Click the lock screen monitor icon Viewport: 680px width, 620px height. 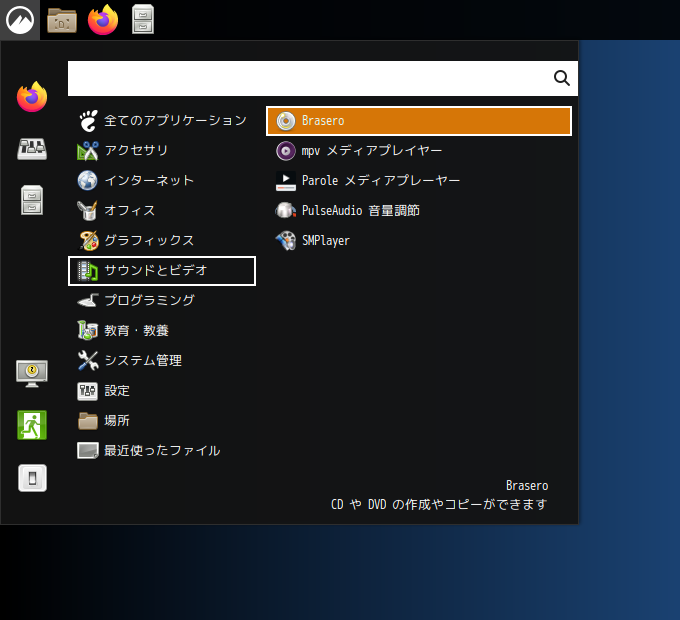tap(32, 373)
